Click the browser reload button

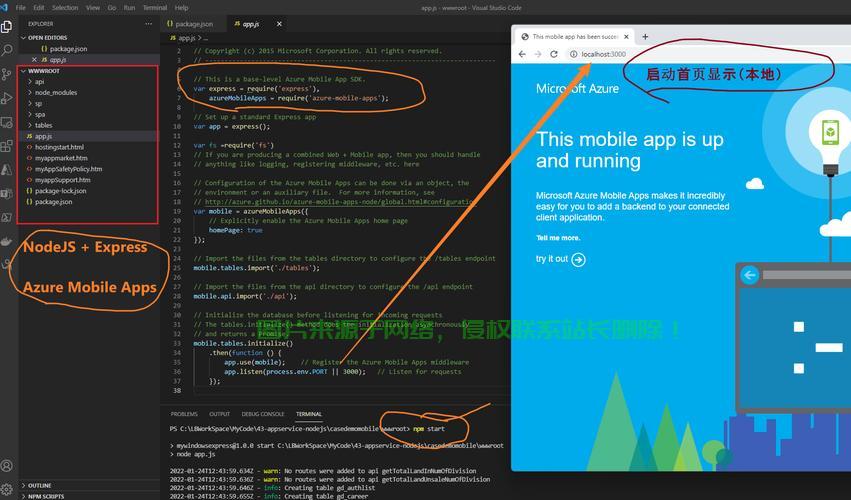(556, 54)
